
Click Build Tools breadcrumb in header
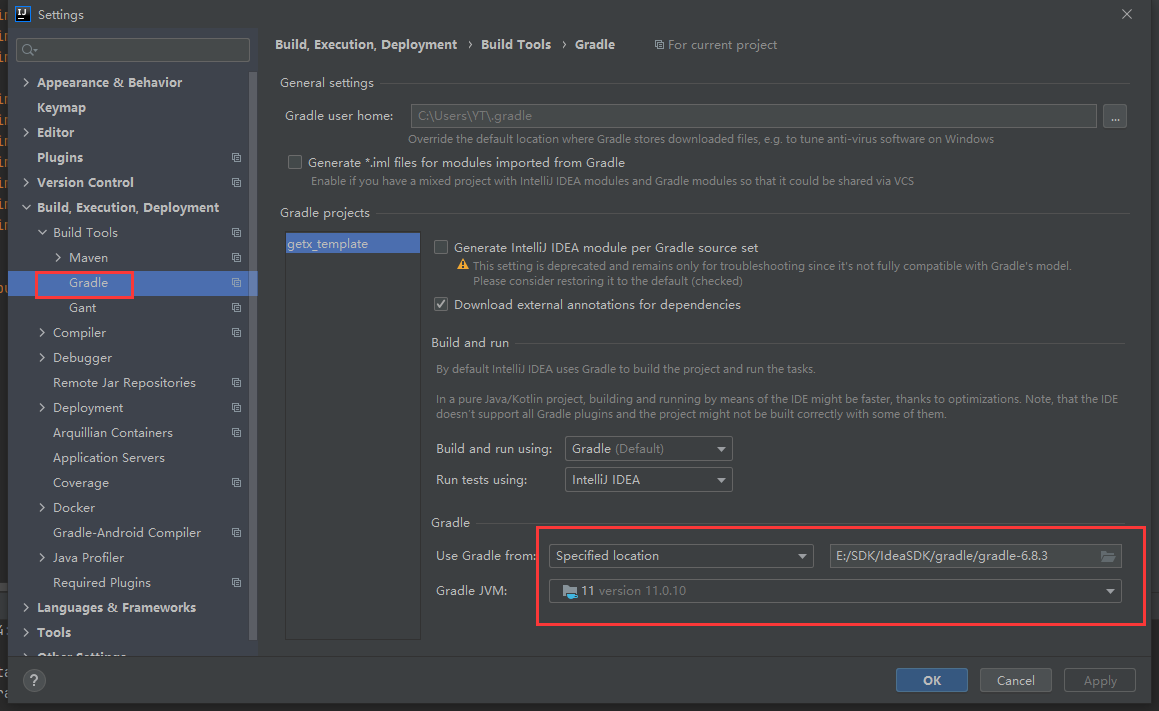coord(516,45)
